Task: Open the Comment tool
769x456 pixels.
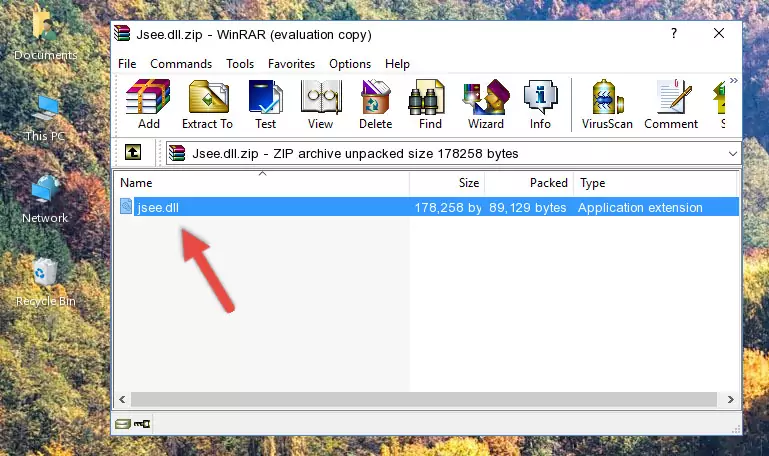Action: (671, 104)
